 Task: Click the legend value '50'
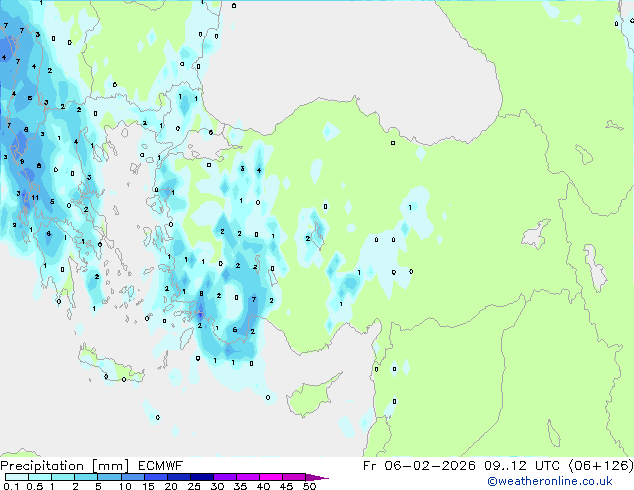tap(309, 486)
